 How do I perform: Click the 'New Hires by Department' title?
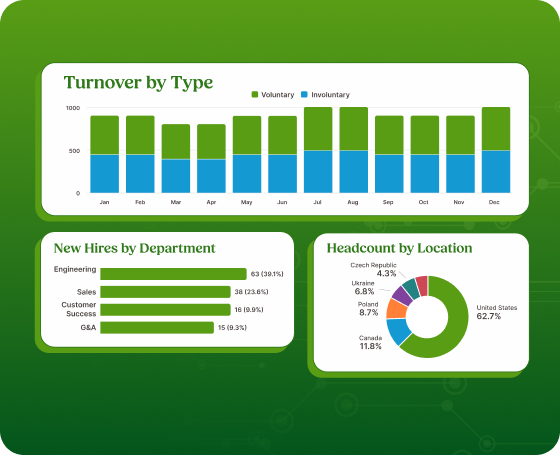click(134, 248)
